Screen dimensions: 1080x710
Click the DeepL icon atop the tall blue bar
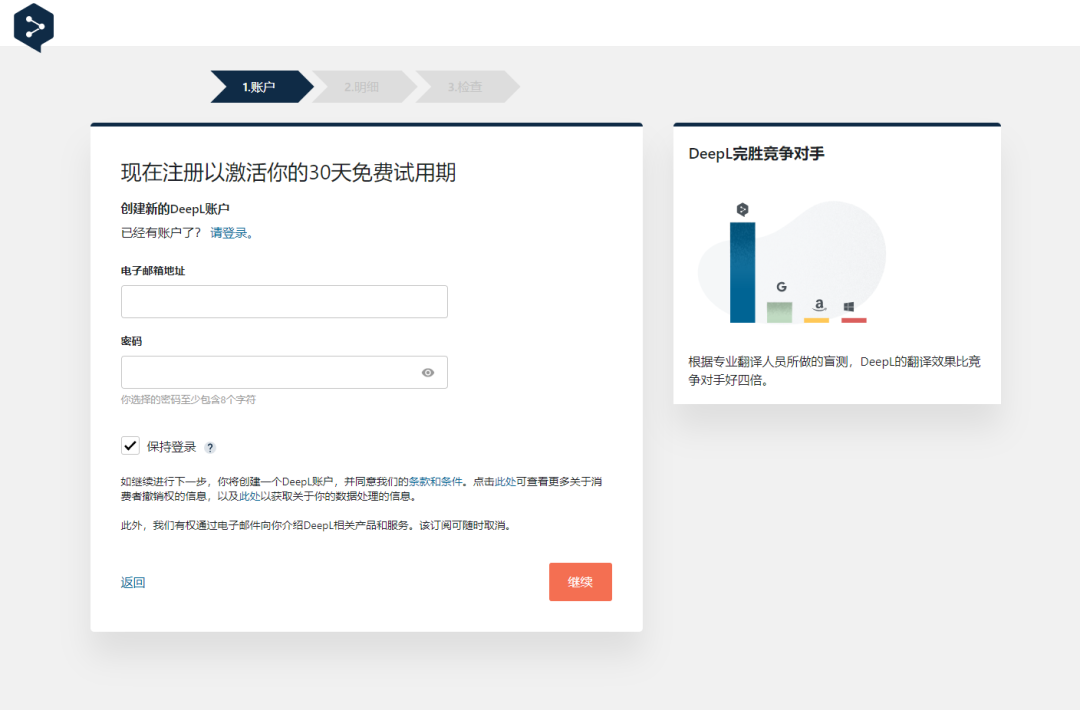[742, 209]
